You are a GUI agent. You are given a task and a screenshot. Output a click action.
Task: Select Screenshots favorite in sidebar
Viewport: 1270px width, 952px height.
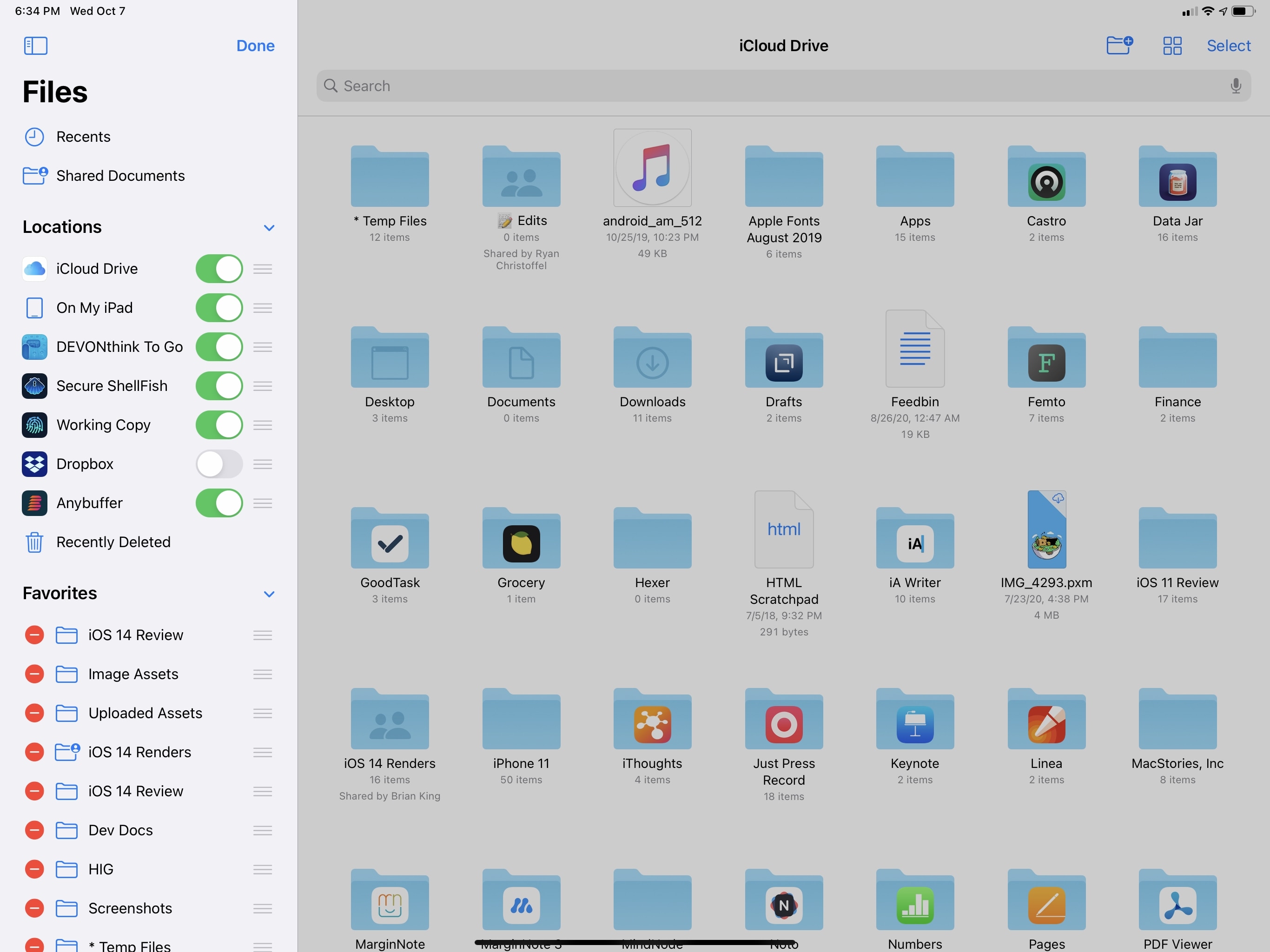point(130,908)
